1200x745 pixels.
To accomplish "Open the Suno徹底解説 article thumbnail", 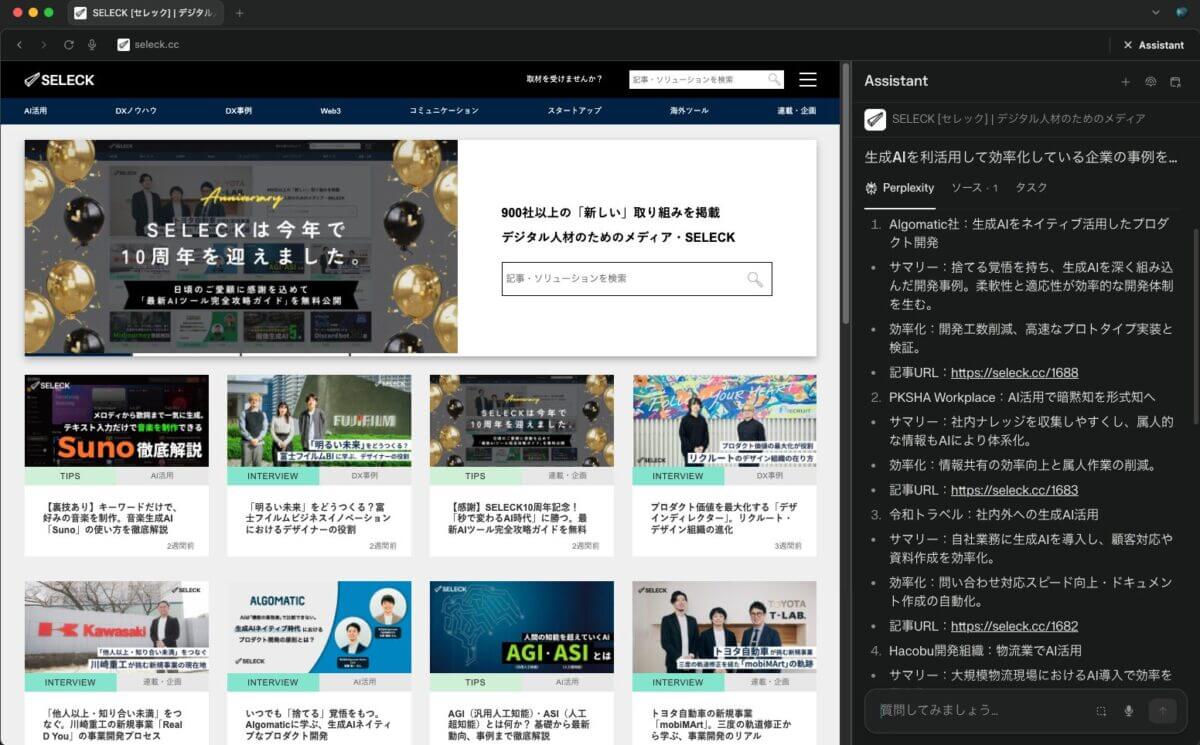I will click(117, 421).
